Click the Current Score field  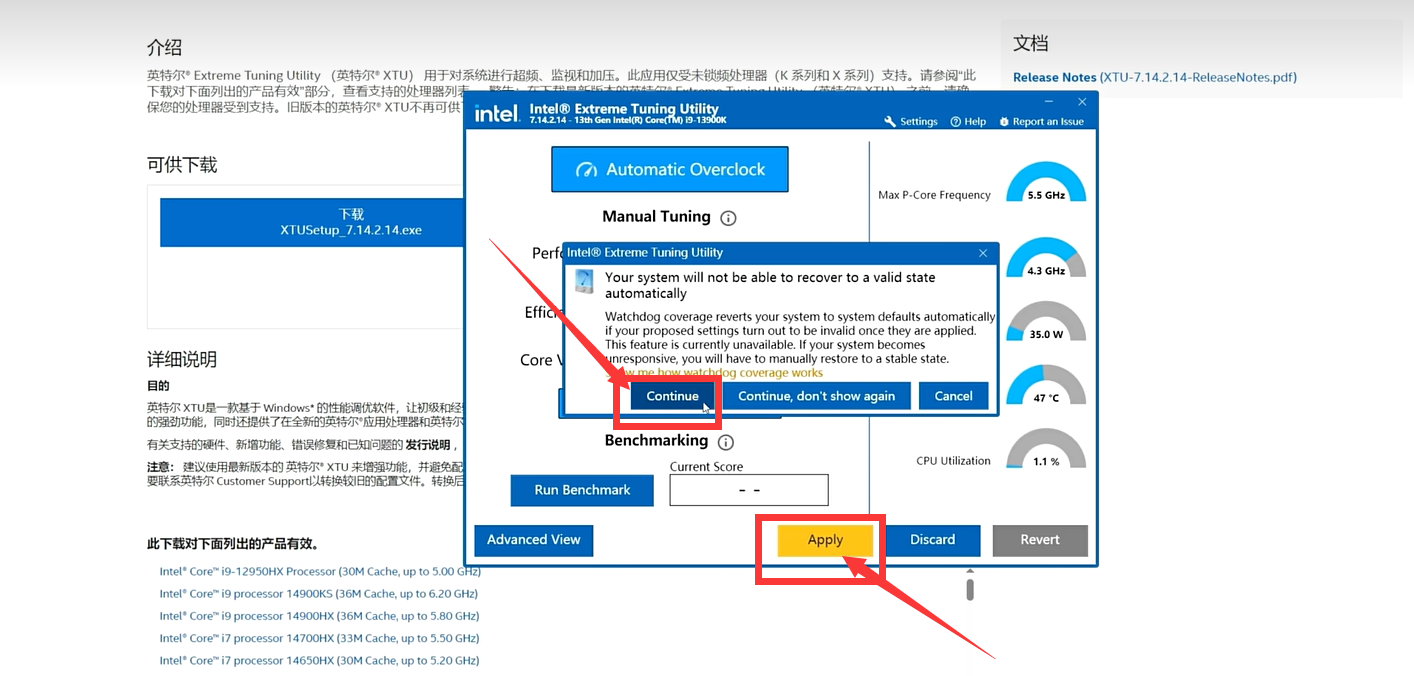(x=749, y=490)
